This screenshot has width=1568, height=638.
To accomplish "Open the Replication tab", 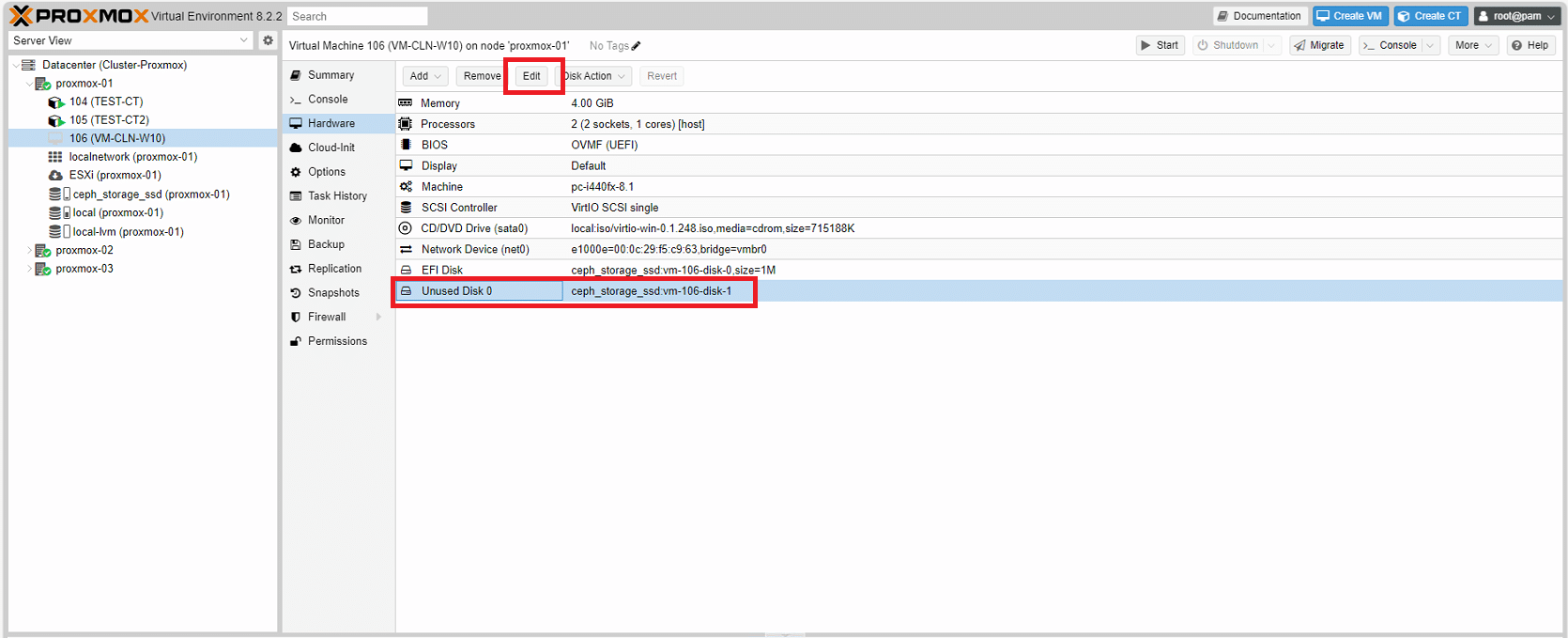I will 338,269.
